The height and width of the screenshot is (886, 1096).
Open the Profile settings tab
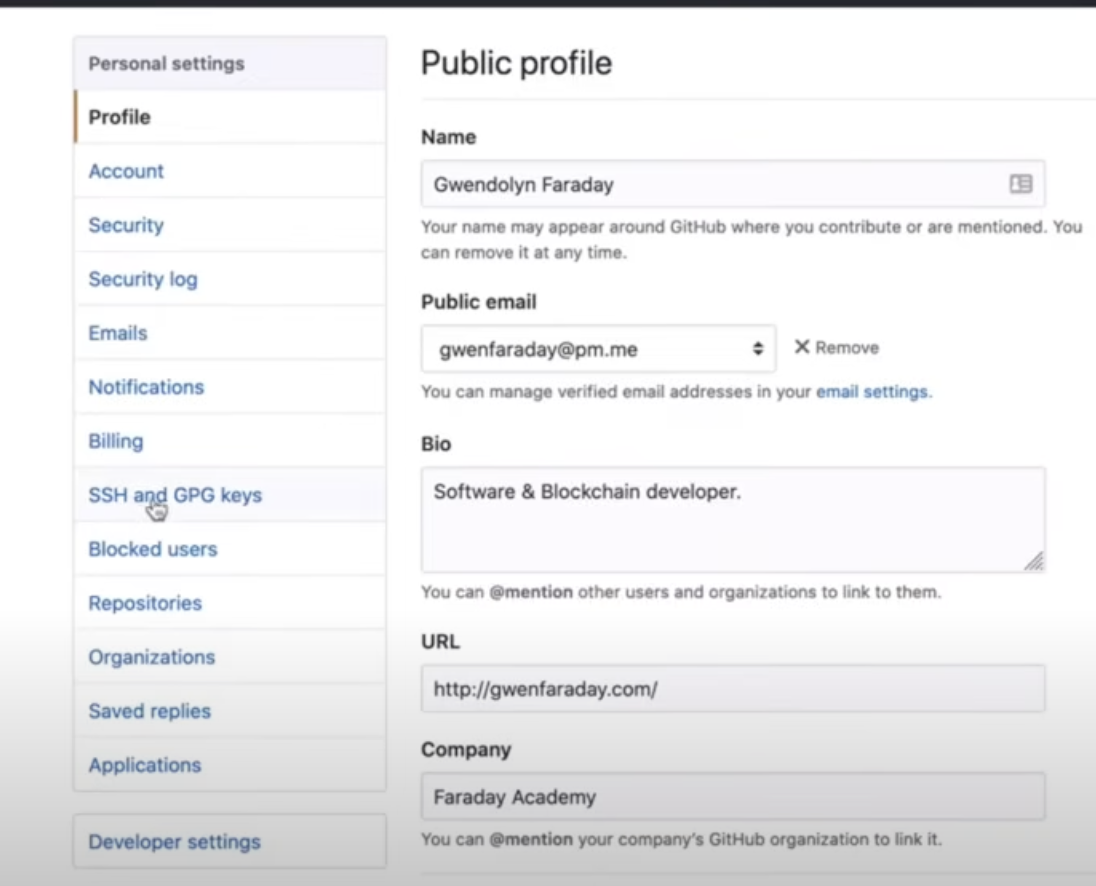click(119, 117)
